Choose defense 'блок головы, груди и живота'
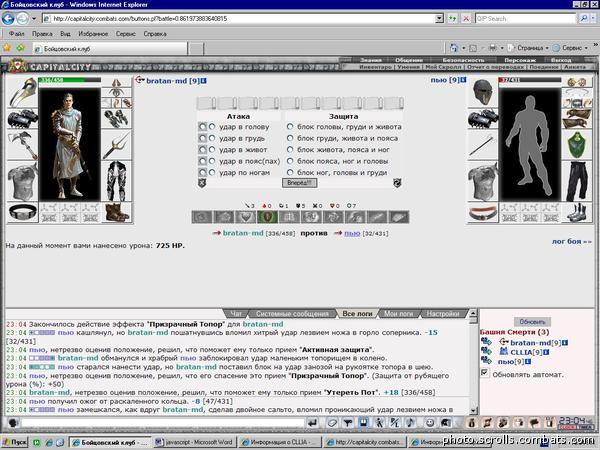600x450 pixels. [x=290, y=127]
